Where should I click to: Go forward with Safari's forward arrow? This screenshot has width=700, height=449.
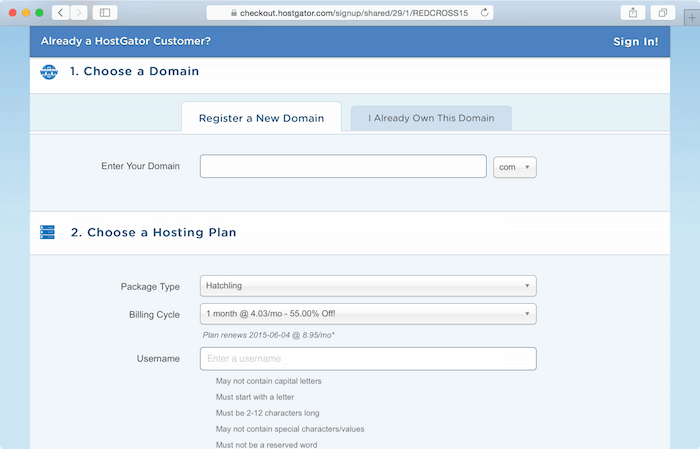[x=79, y=12]
